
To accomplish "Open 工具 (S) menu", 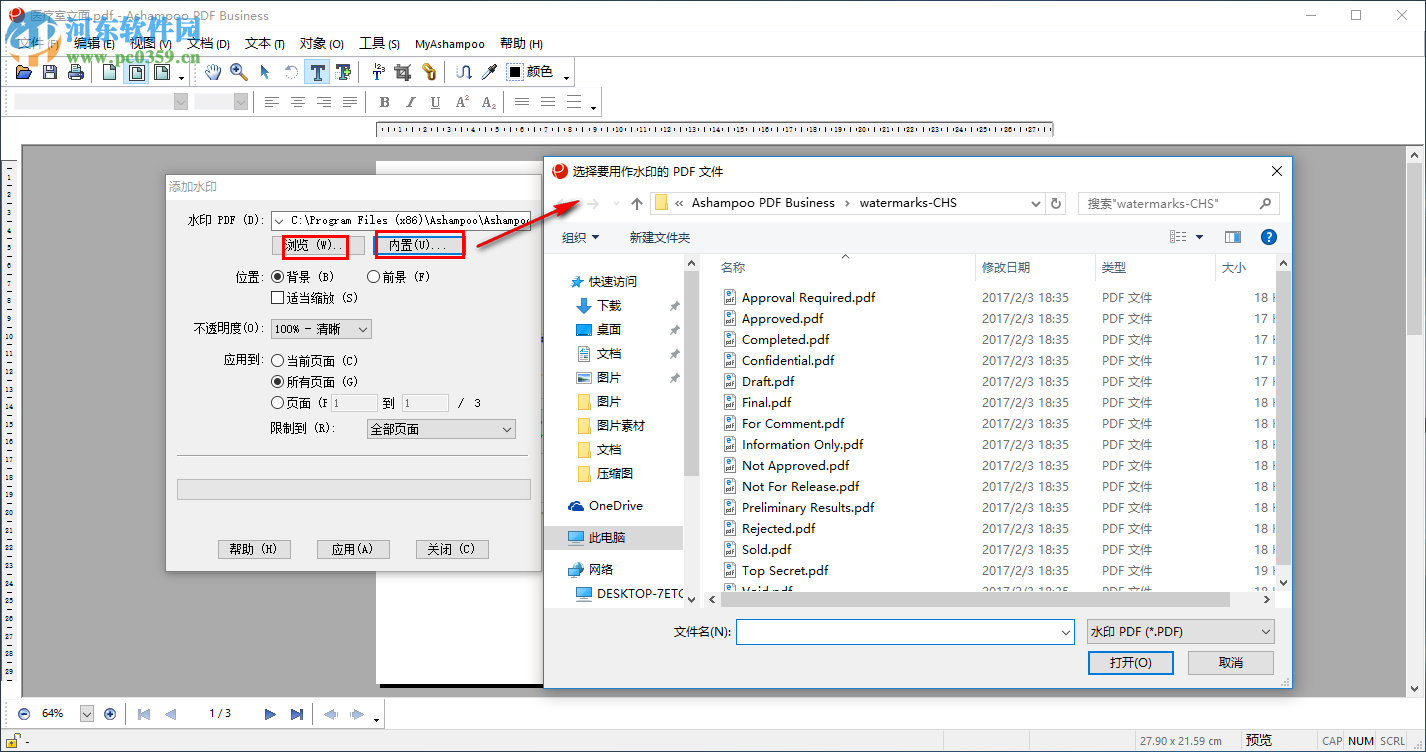I will point(380,44).
